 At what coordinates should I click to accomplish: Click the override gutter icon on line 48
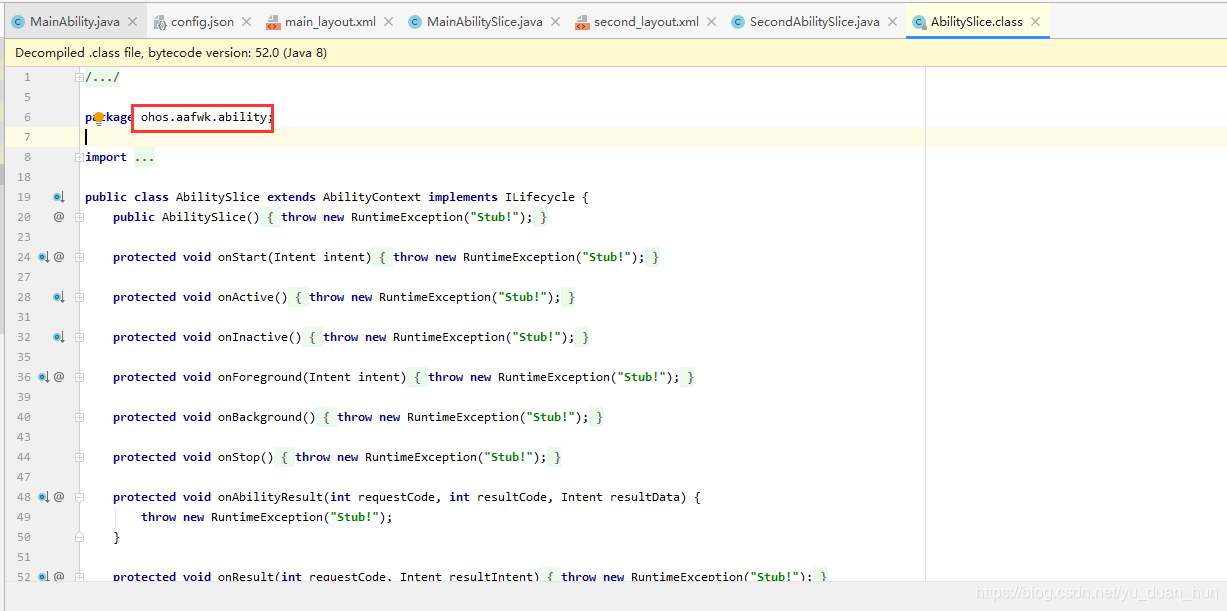pyautogui.click(x=43, y=497)
